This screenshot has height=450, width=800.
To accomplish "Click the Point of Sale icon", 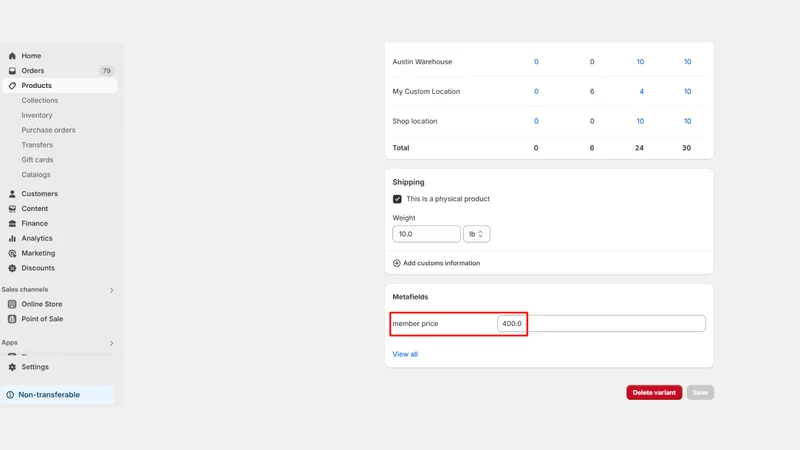I will [x=12, y=319].
